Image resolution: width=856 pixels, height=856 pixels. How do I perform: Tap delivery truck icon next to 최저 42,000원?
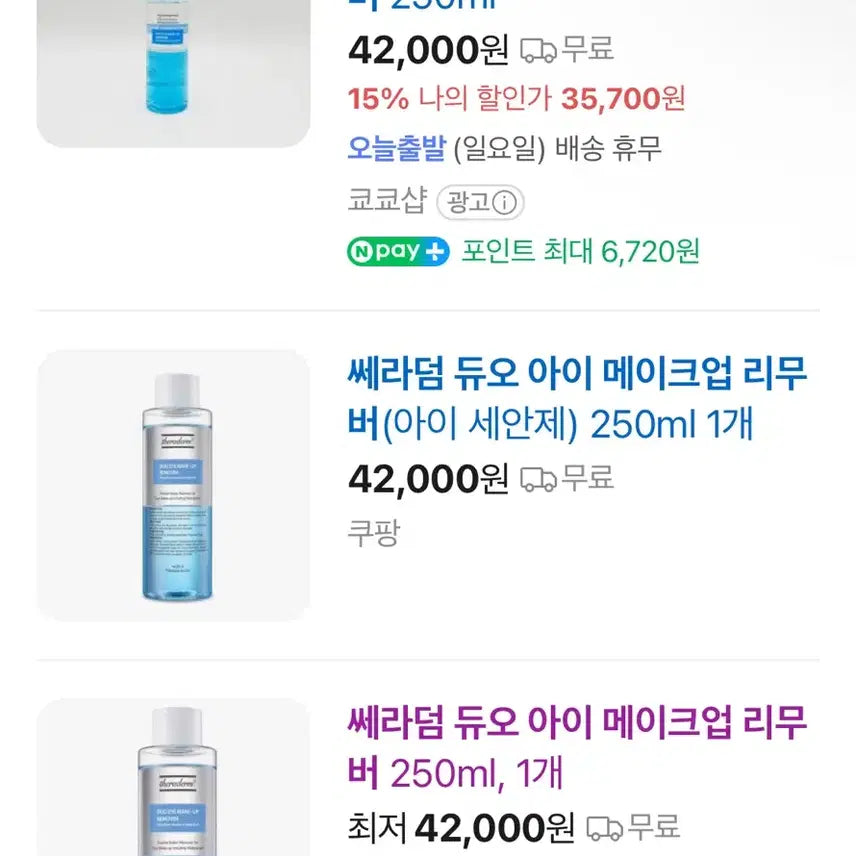coord(604,828)
